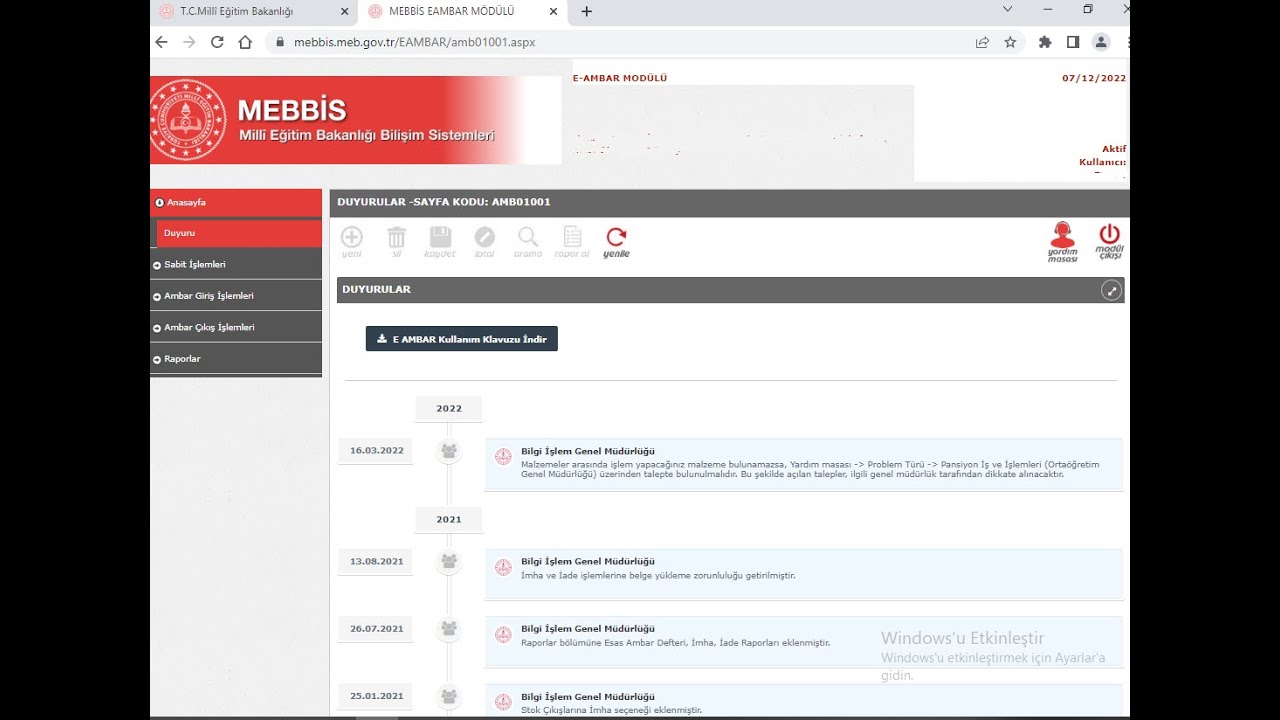The width and height of the screenshot is (1280, 720).
Task: Go to browser home page icon
Action: click(245, 42)
